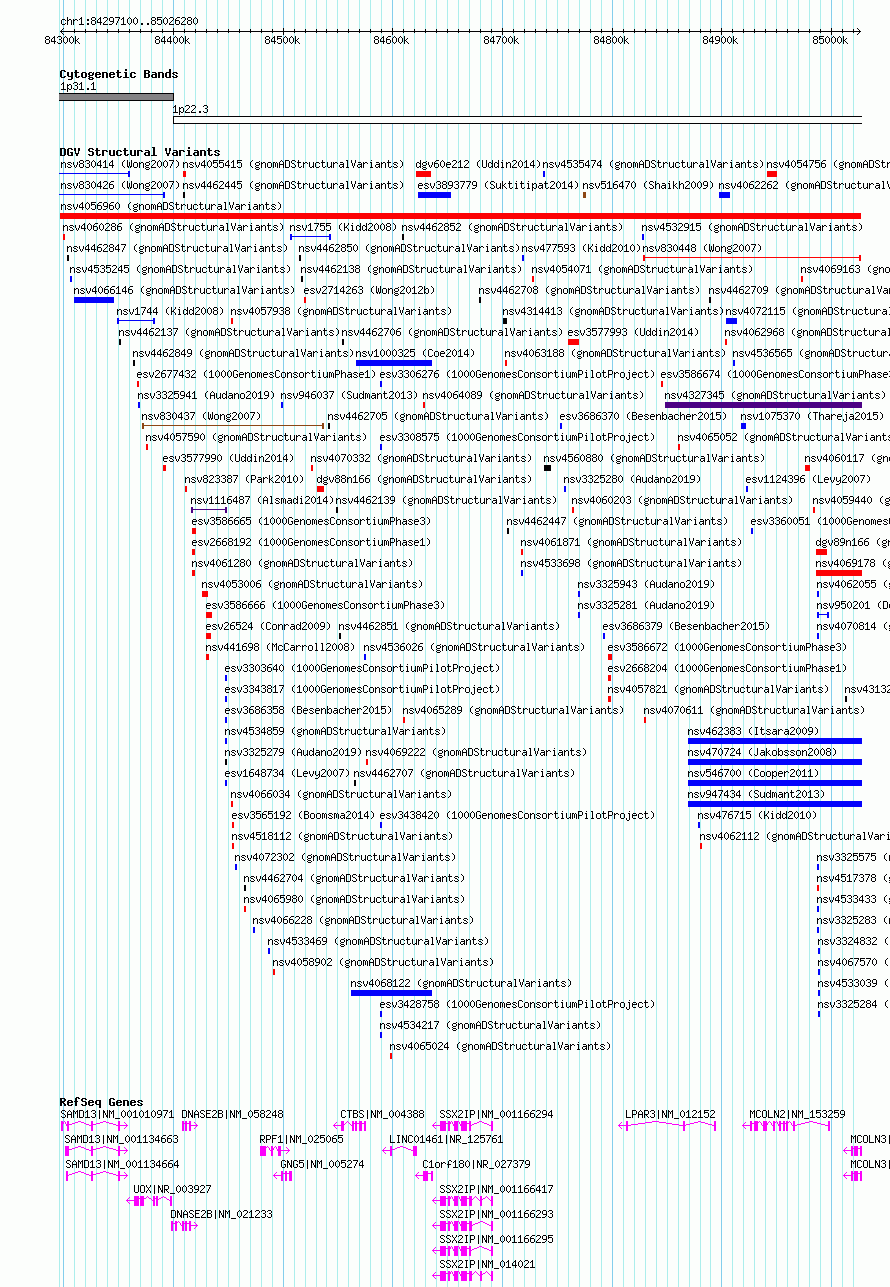
Task: Open gene SSX2IP|NM_014021
Action: [x=487, y=1264]
